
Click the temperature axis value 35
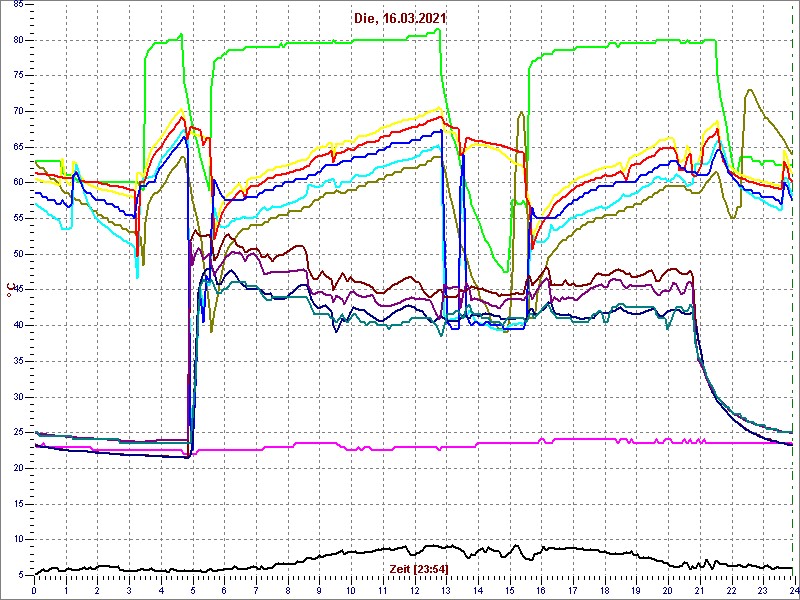coord(18,361)
